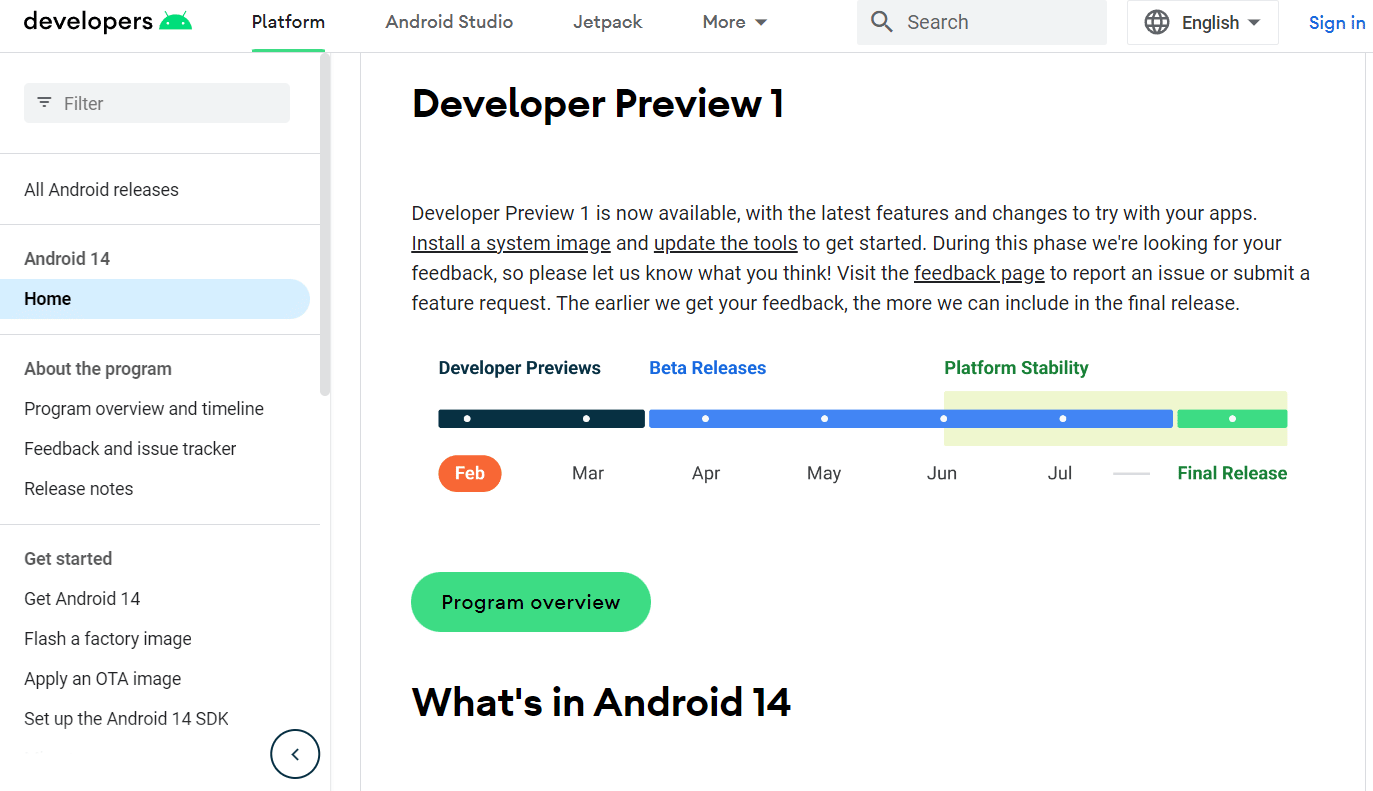This screenshot has width=1373, height=791.
Task: Open the feedback page link
Action: (979, 272)
